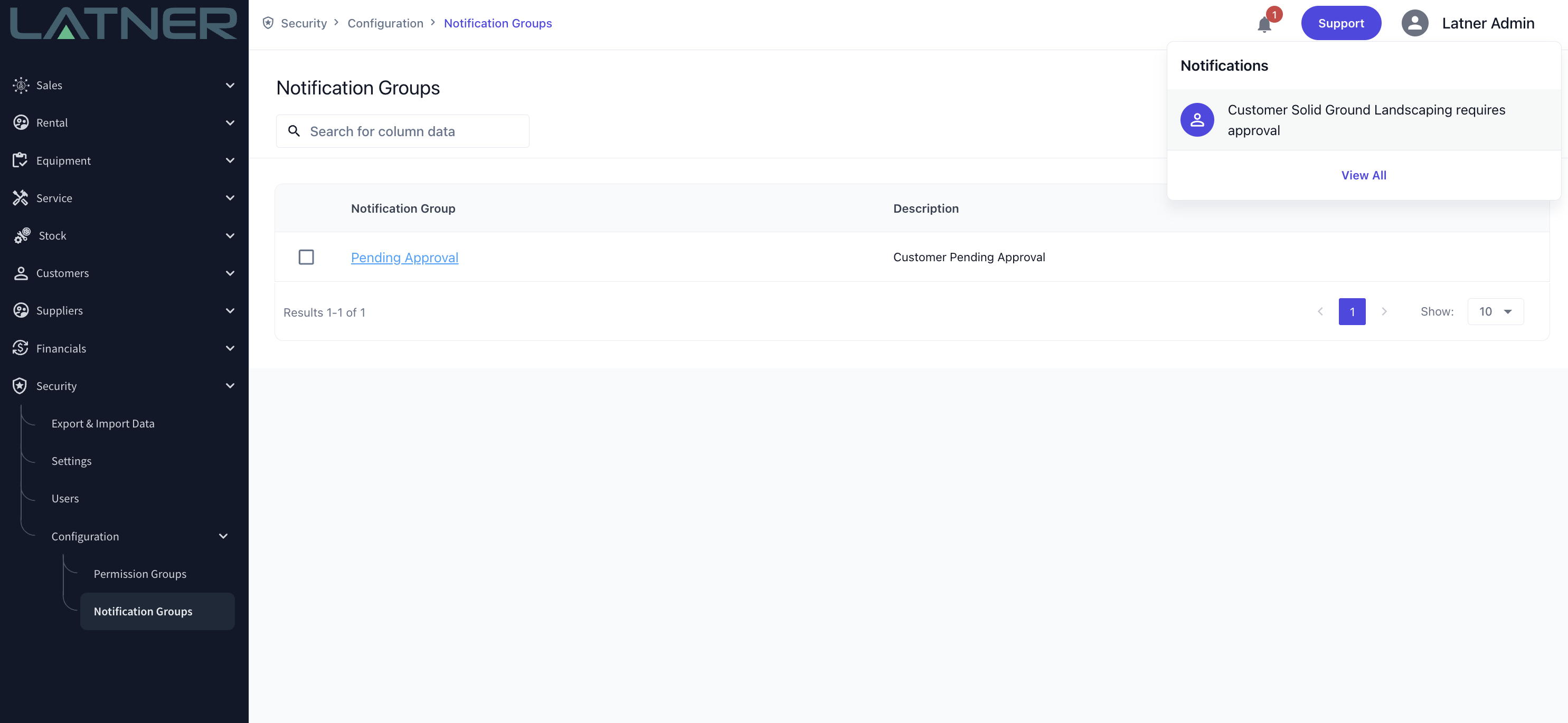Select Users under Security menu
The height and width of the screenshot is (723, 1568).
pos(65,498)
